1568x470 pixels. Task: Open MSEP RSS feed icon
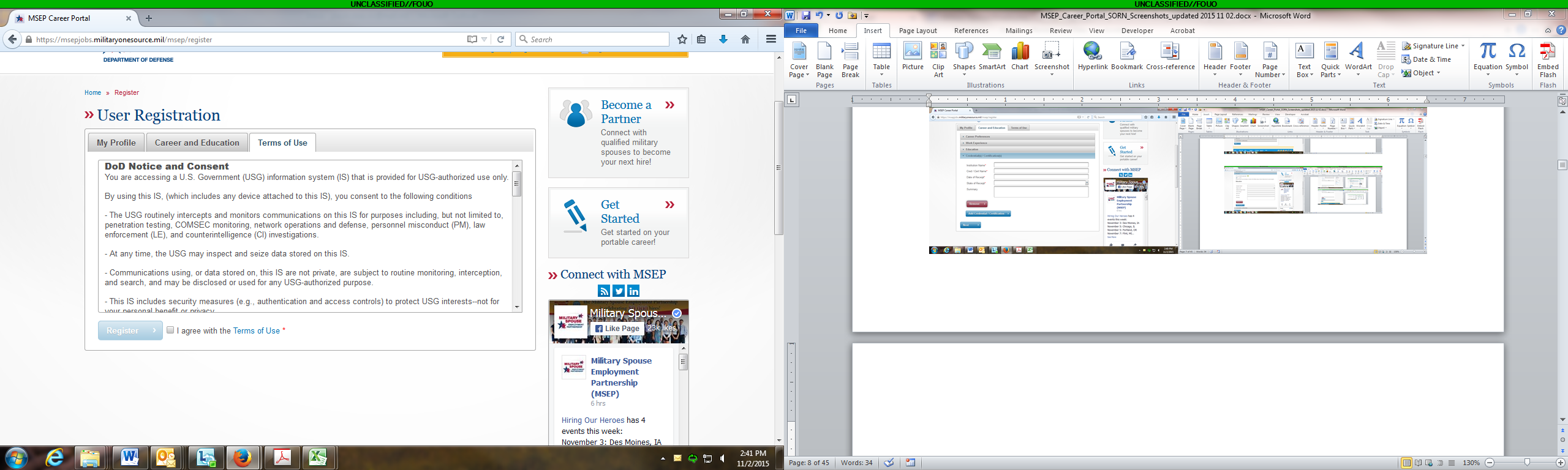point(604,291)
